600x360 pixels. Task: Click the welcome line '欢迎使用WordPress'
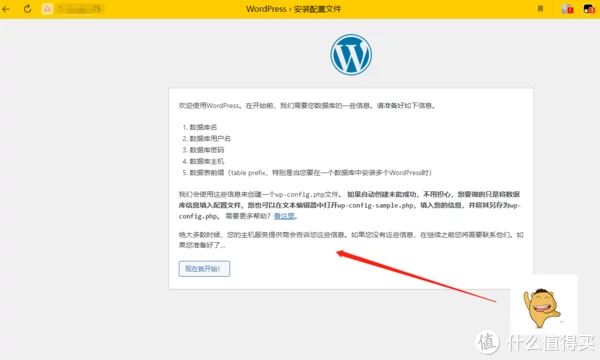click(x=209, y=106)
